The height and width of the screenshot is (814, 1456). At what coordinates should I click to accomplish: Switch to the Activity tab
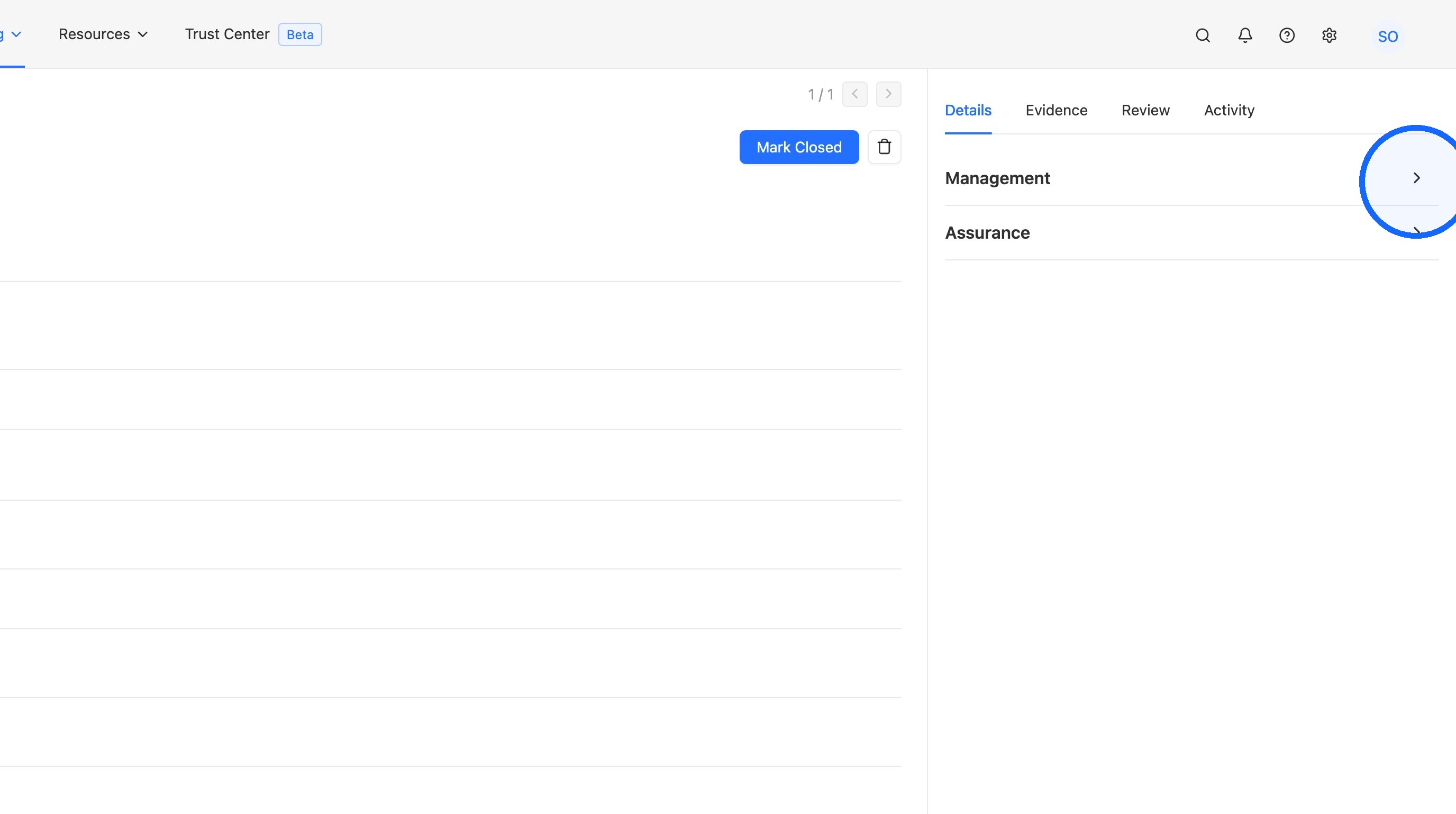(1229, 110)
